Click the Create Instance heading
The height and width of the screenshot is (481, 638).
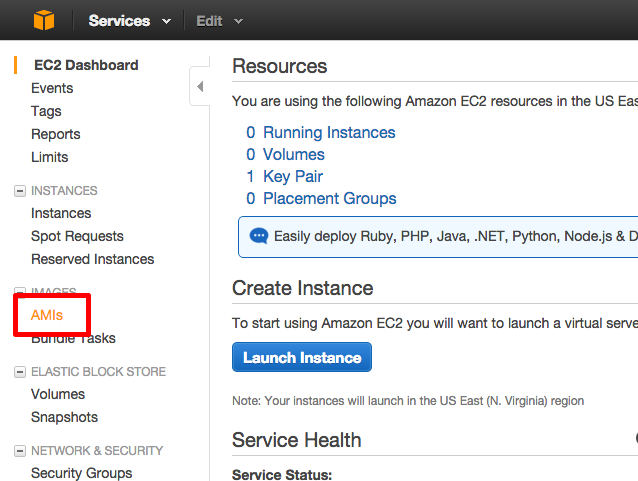coord(302,288)
